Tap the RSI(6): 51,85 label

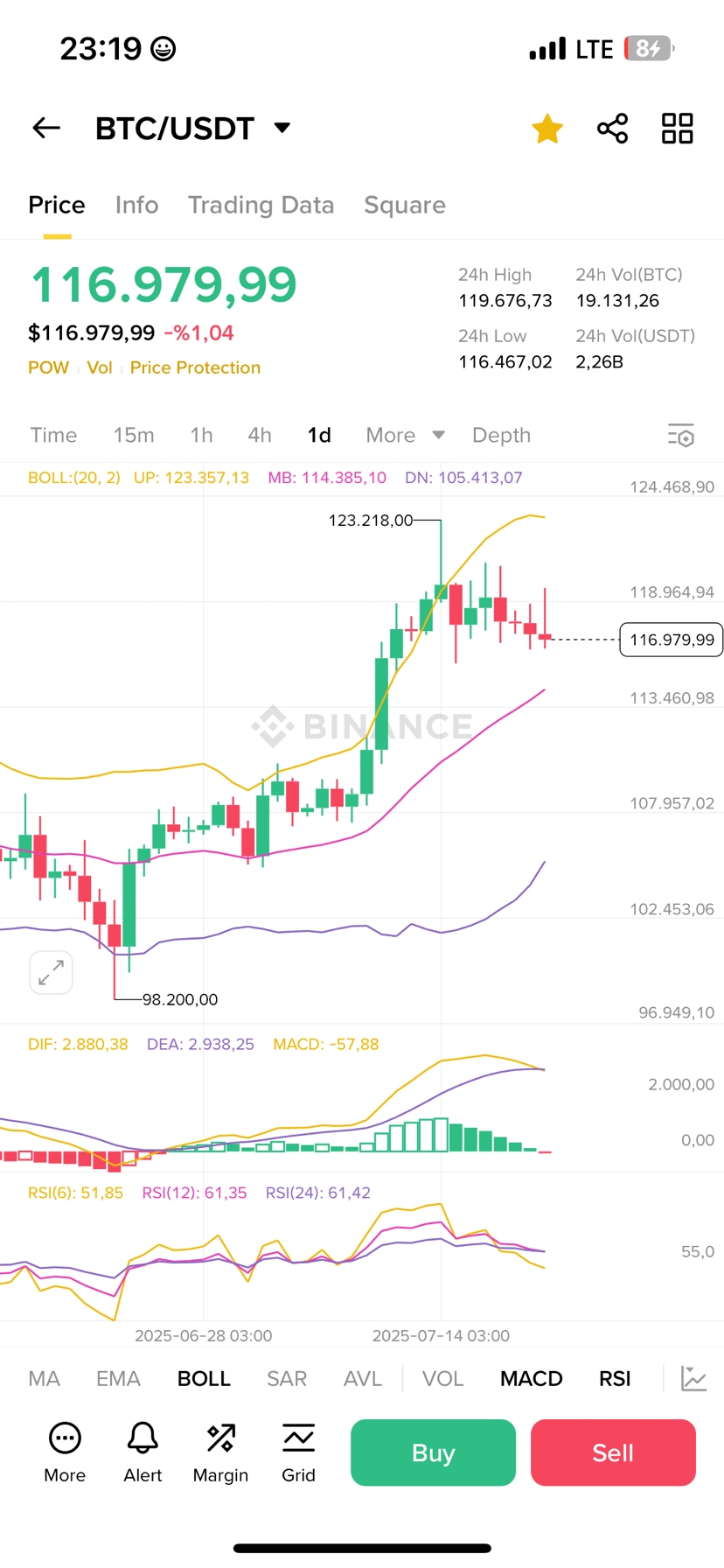tap(75, 1193)
